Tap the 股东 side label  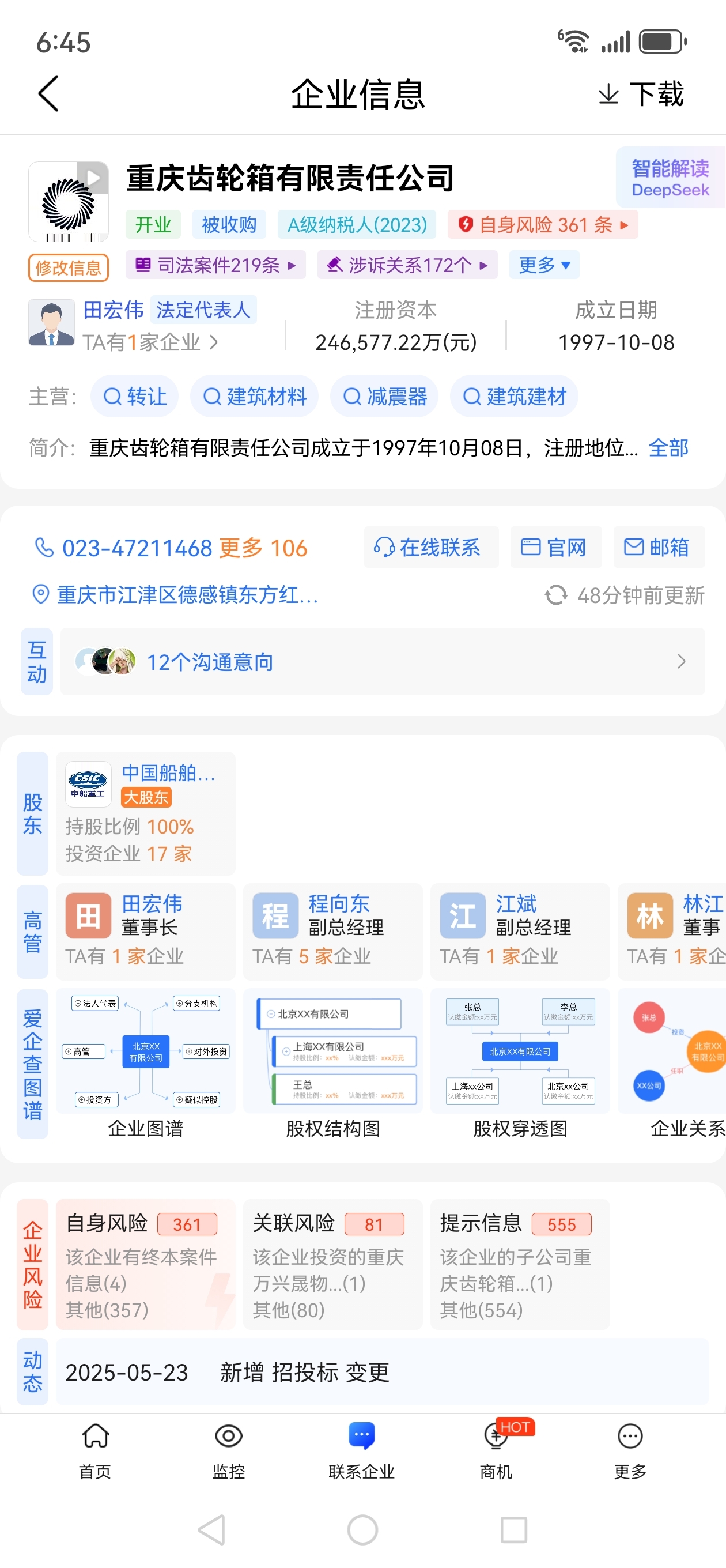click(x=33, y=813)
